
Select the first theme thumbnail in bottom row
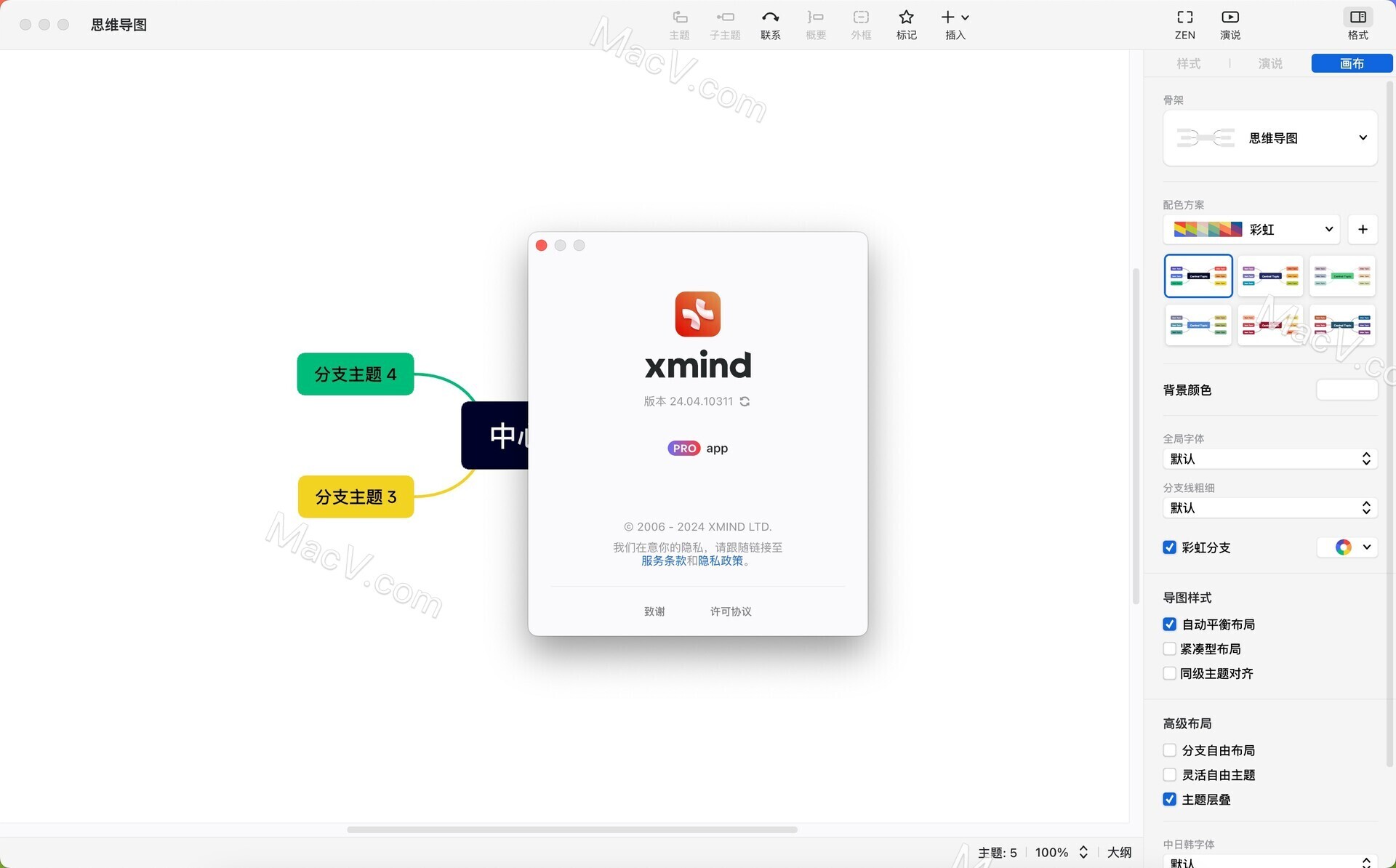(x=1198, y=325)
